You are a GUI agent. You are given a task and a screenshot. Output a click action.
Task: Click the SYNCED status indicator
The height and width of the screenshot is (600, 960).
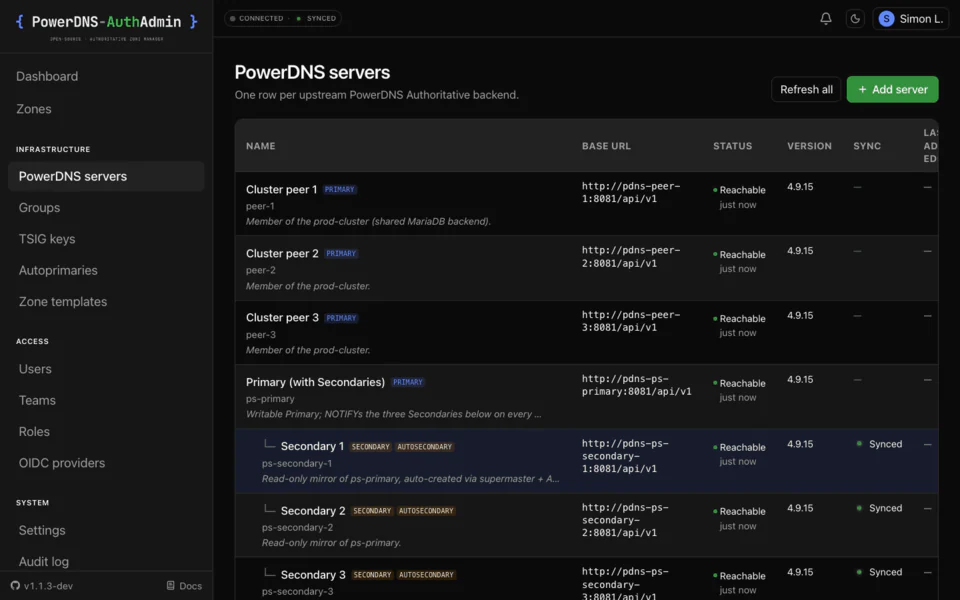click(317, 18)
